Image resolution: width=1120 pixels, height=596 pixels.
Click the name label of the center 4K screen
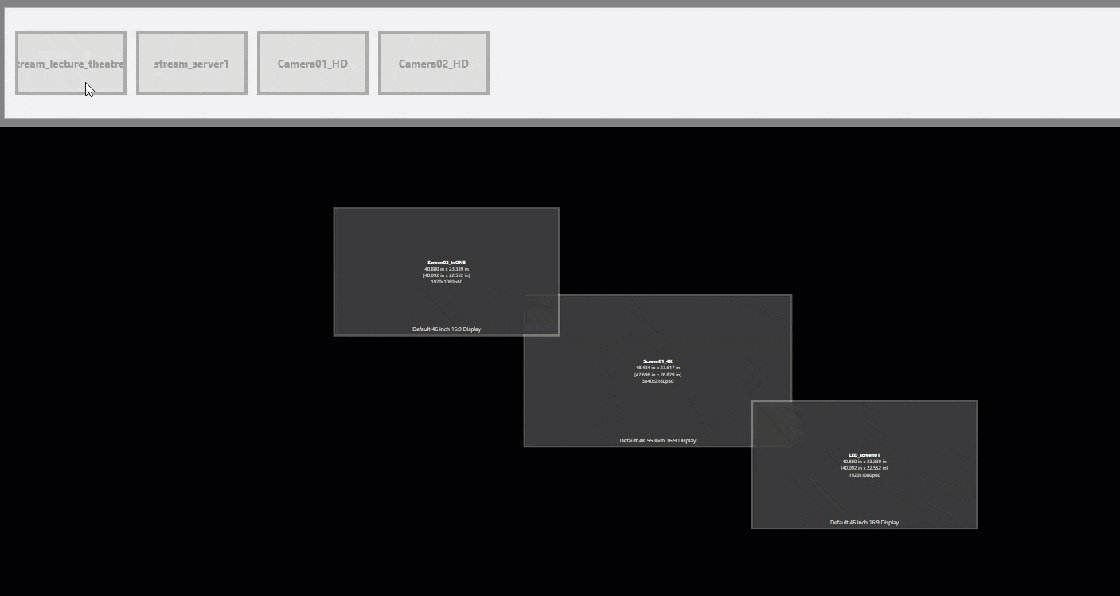click(657, 361)
